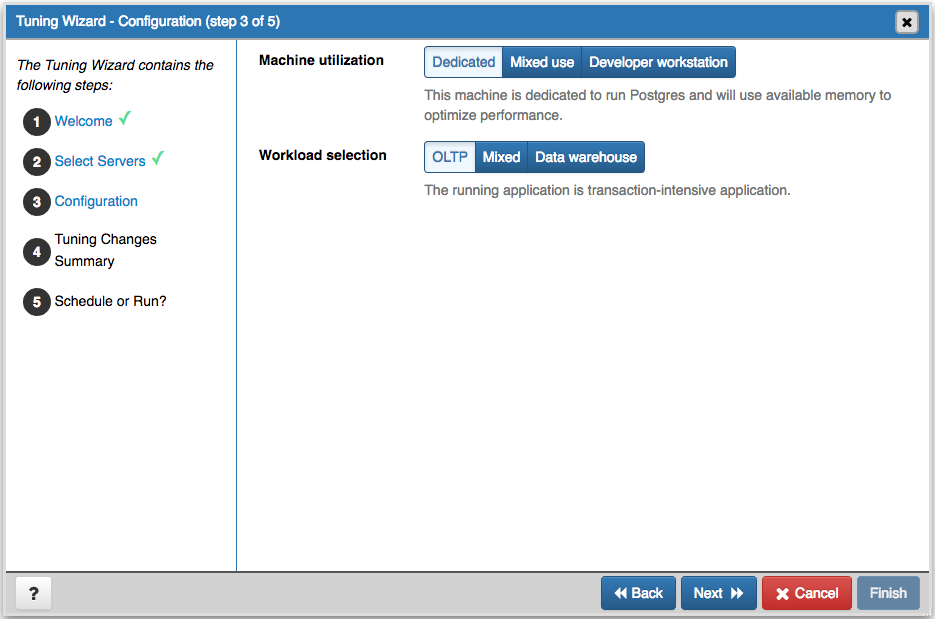
Task: Go Back to previous wizard step
Action: pyautogui.click(x=638, y=593)
